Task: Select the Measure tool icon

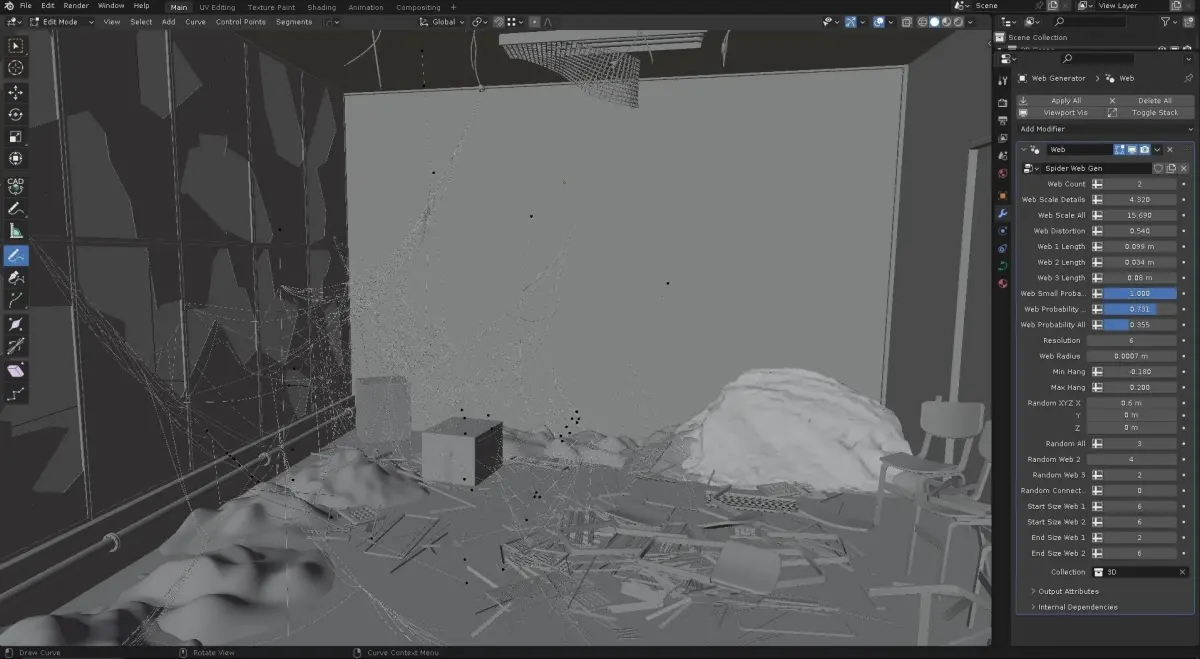Action: pos(16,231)
